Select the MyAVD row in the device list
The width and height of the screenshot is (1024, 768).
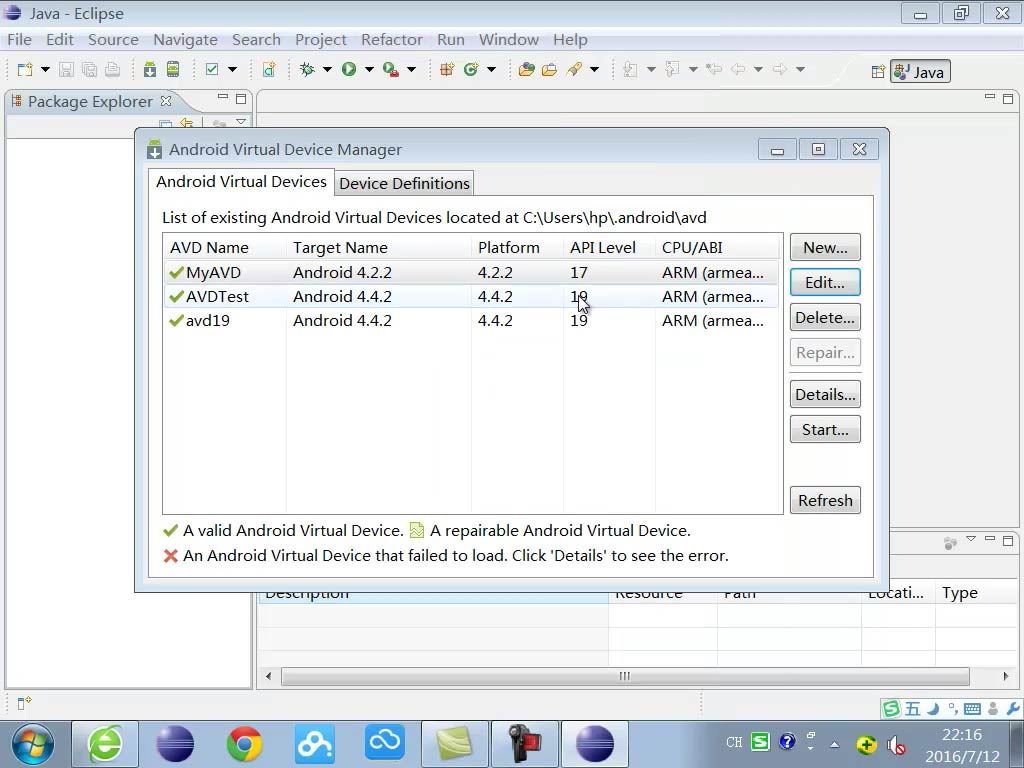point(472,272)
